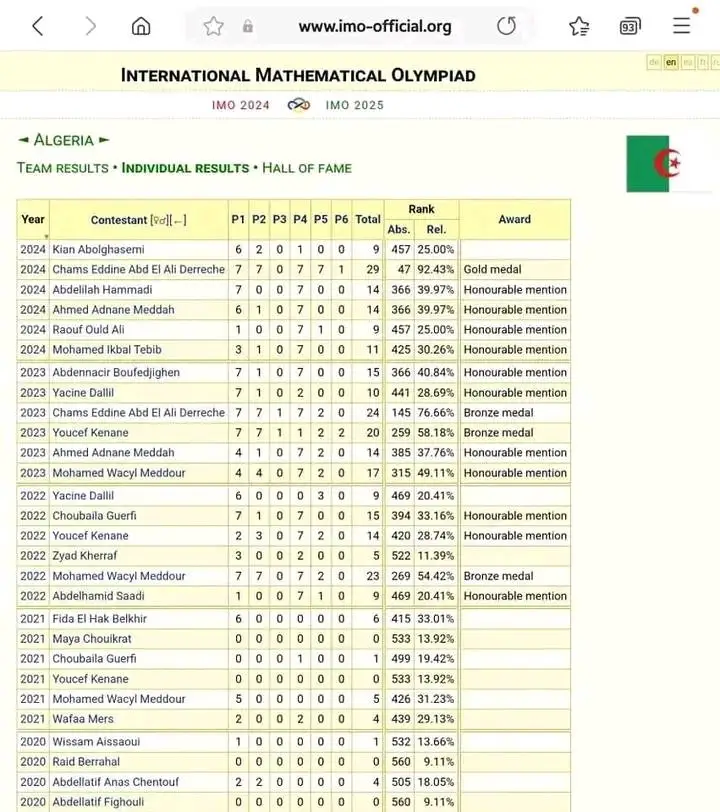Open the Team results tab

click(x=62, y=168)
